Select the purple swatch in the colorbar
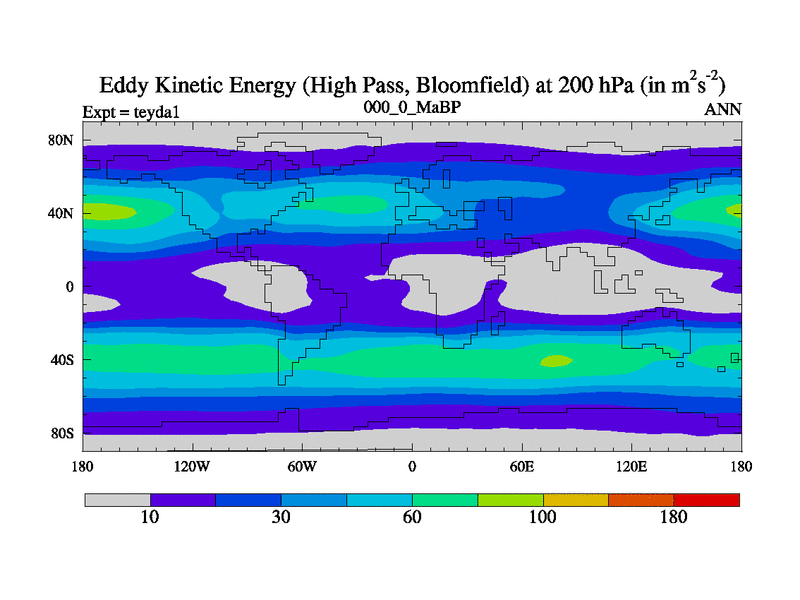The width and height of the screenshot is (800, 600). (183, 499)
